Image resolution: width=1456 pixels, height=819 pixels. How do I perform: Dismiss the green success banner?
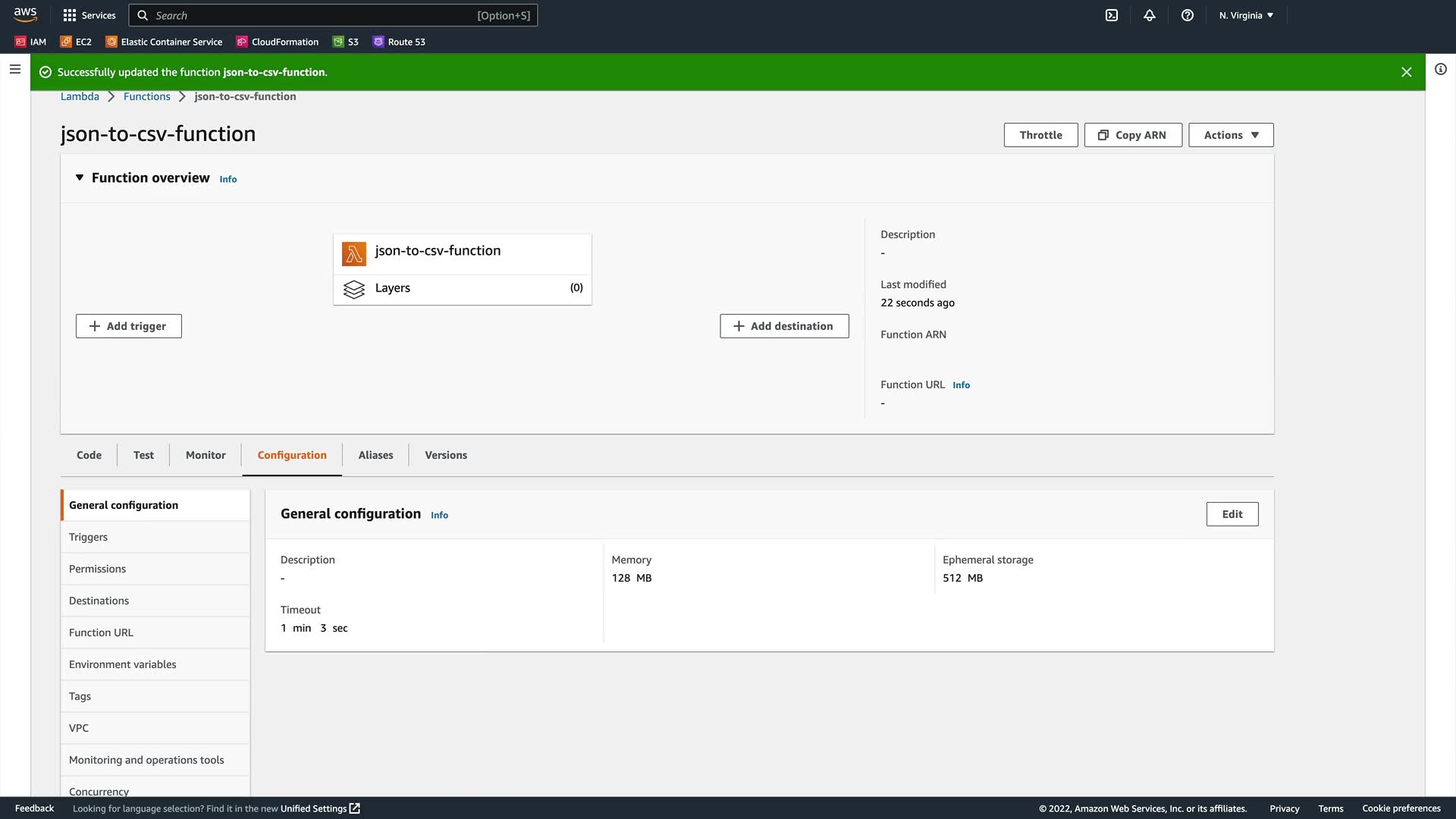(1406, 72)
